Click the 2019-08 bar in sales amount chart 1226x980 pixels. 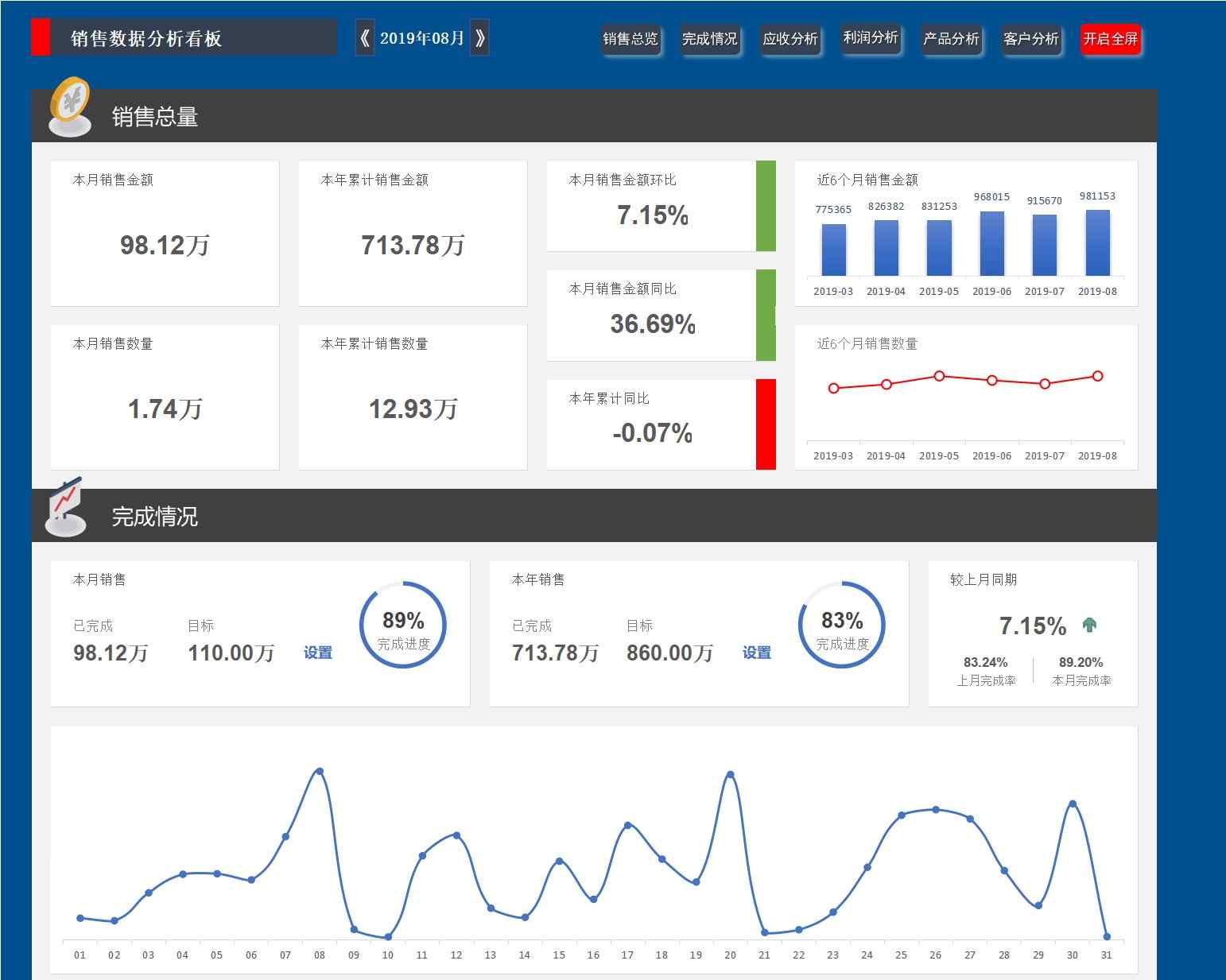coord(1097,243)
